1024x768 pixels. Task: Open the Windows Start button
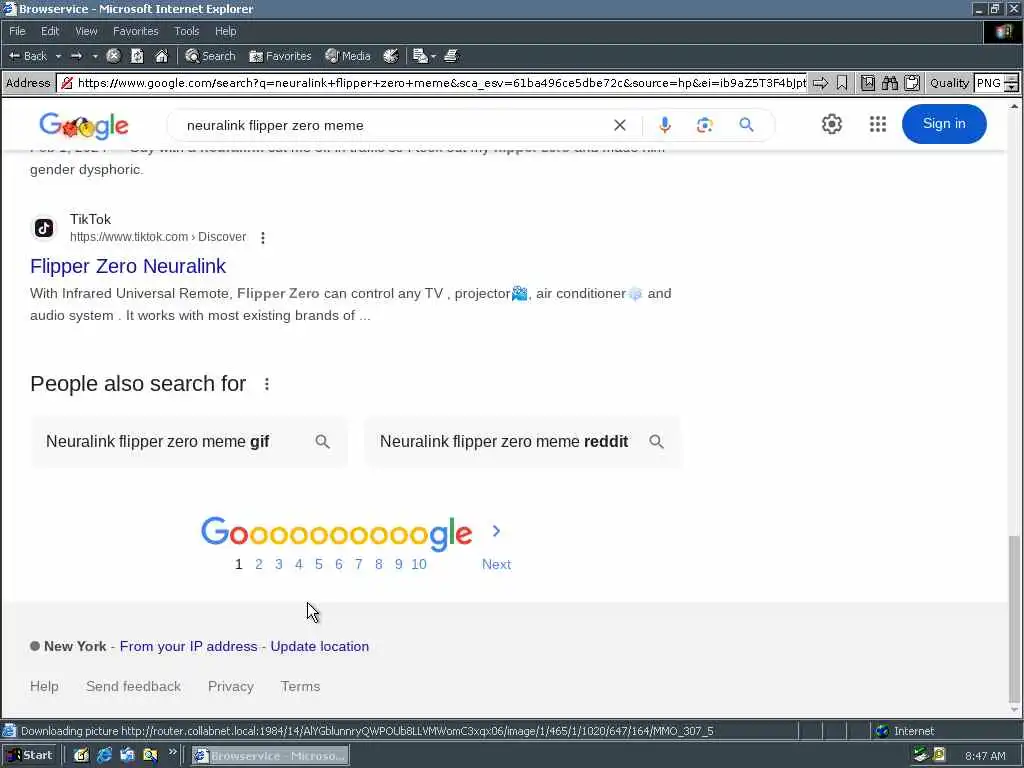pos(30,755)
